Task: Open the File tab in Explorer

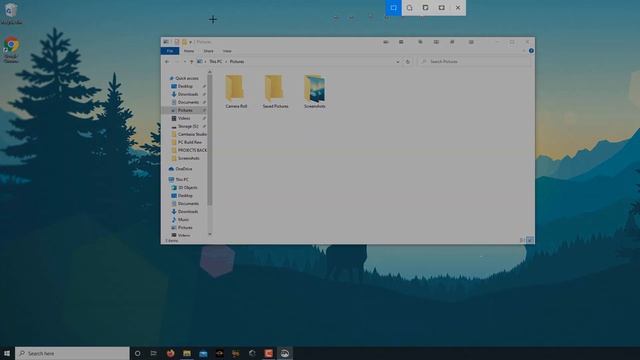Action: tap(170, 51)
